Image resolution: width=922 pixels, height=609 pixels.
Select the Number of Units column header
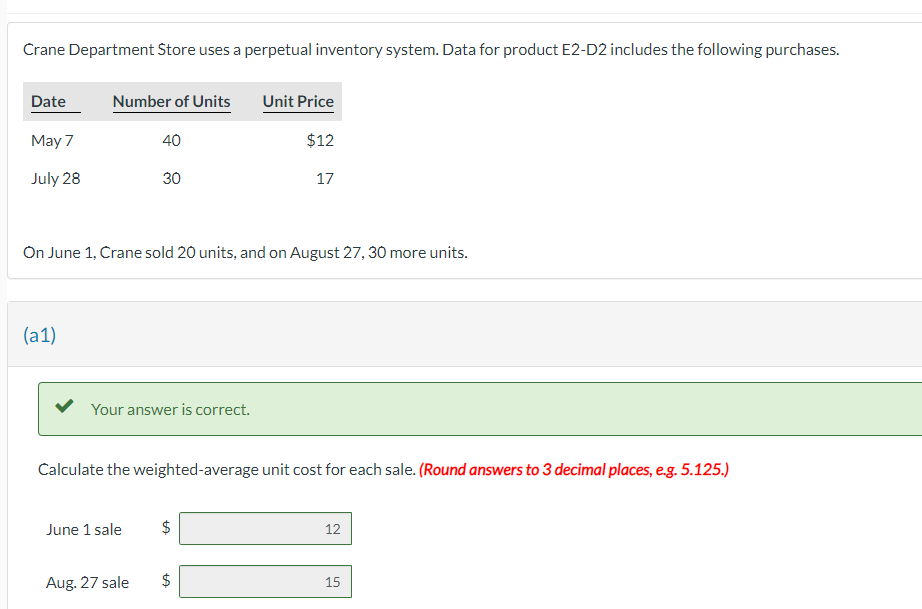pos(171,101)
